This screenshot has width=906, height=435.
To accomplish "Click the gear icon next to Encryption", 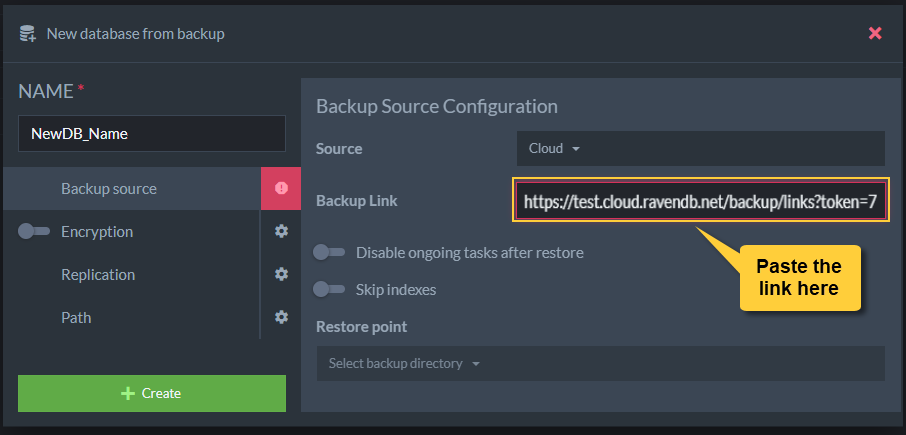I will [281, 231].
